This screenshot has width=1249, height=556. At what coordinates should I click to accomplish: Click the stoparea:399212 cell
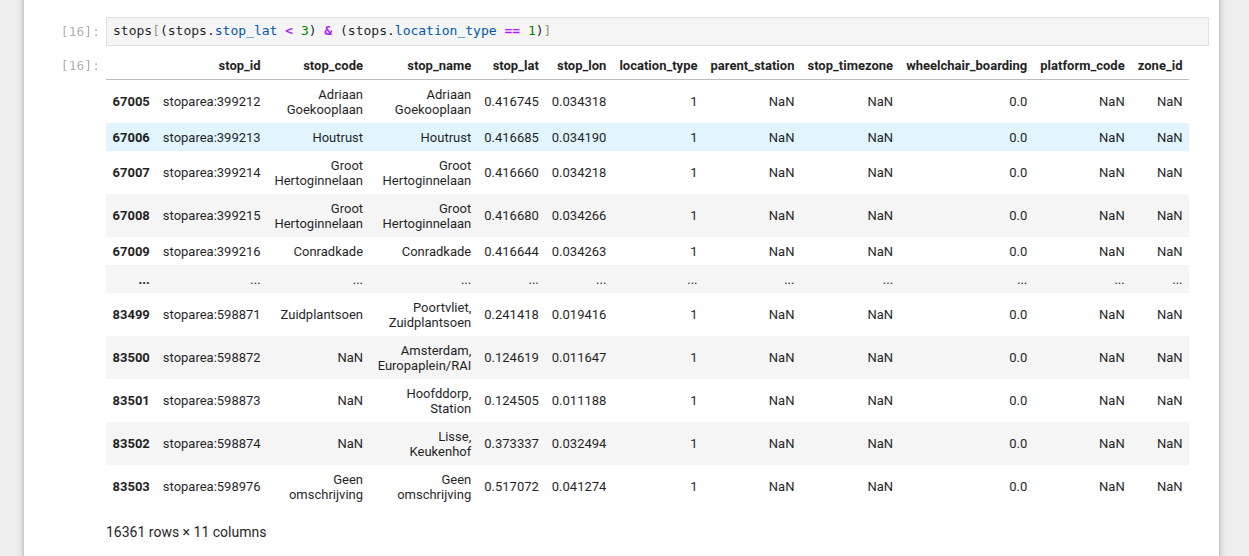[211, 102]
